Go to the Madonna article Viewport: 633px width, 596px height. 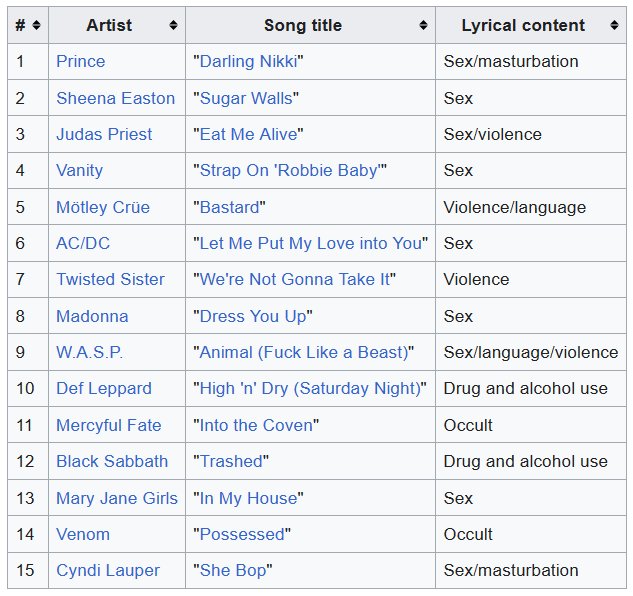(x=92, y=316)
